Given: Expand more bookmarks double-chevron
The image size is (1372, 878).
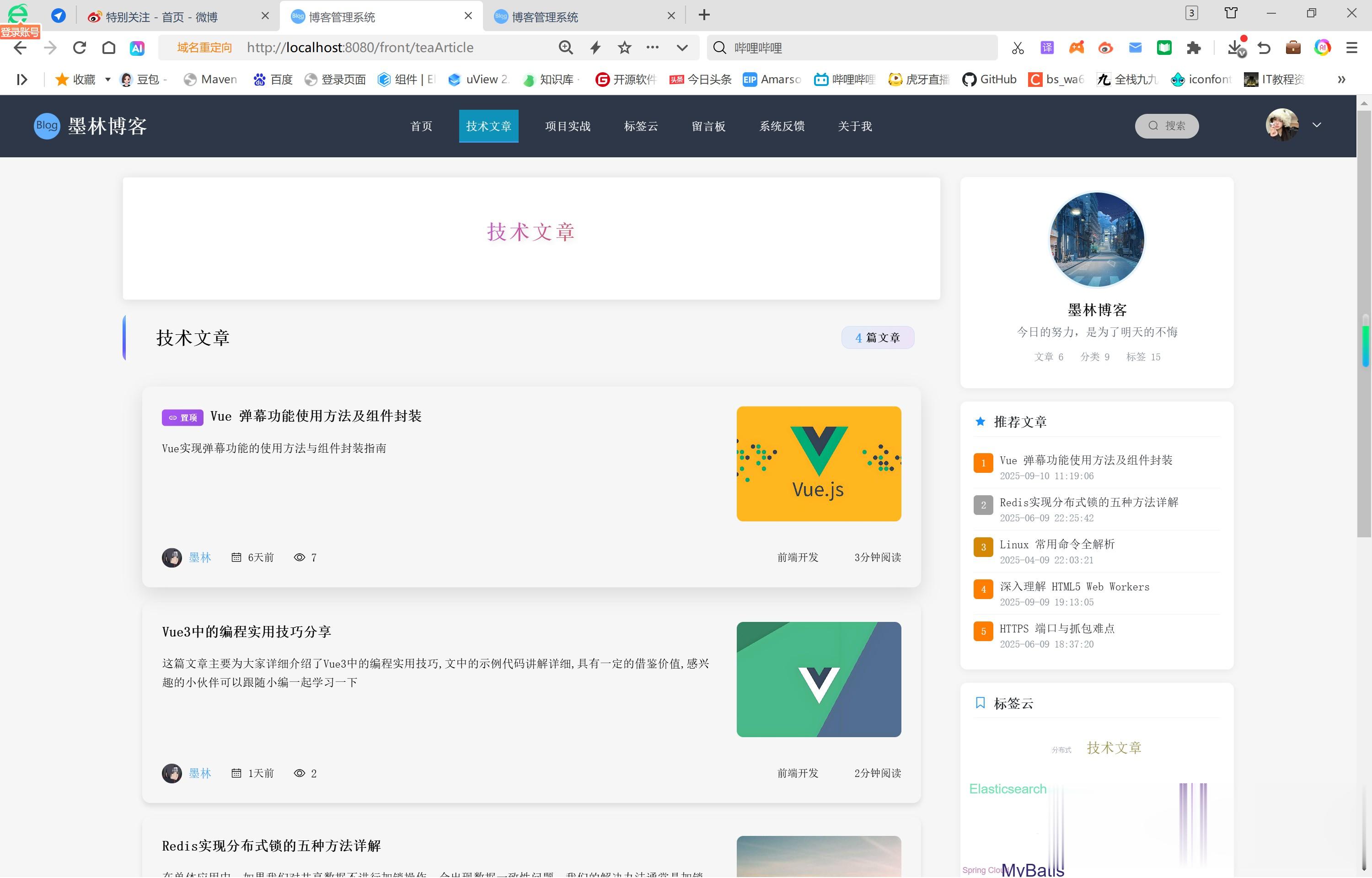Looking at the screenshot, I should click(x=1341, y=79).
